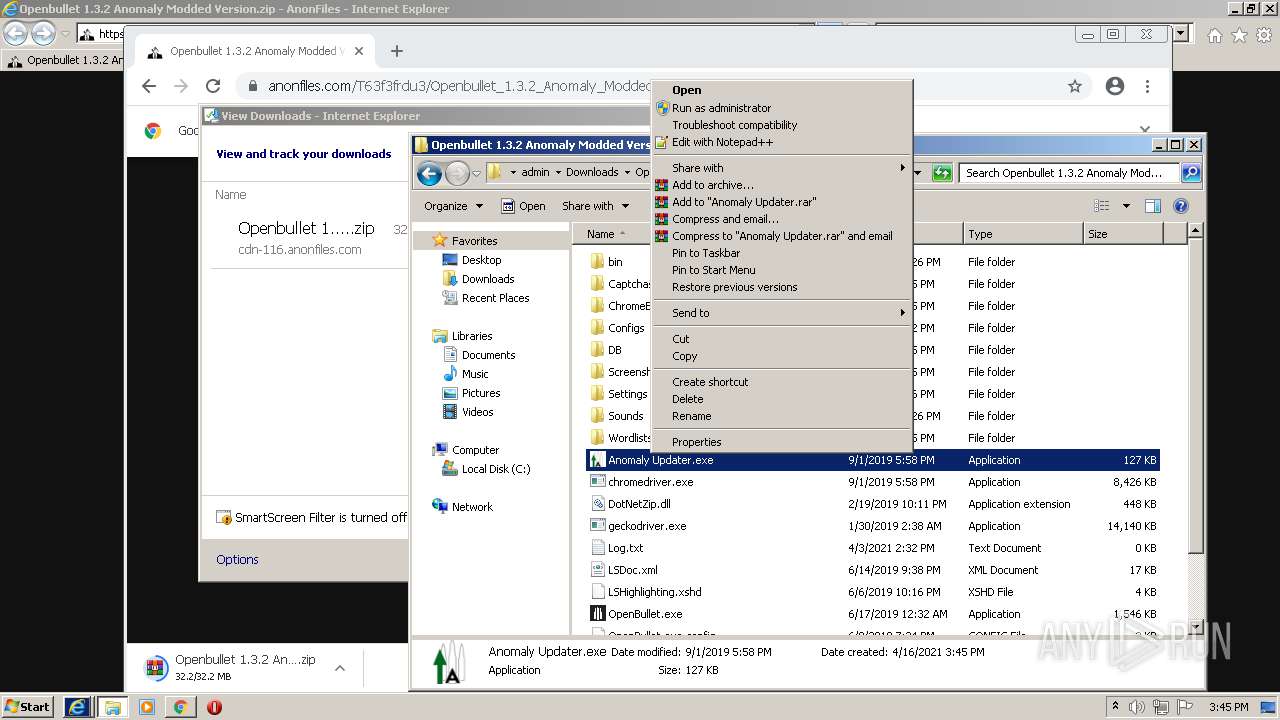Viewport: 1280px width, 720px height.
Task: Expand the Share with submenu
Action: [x=780, y=168]
